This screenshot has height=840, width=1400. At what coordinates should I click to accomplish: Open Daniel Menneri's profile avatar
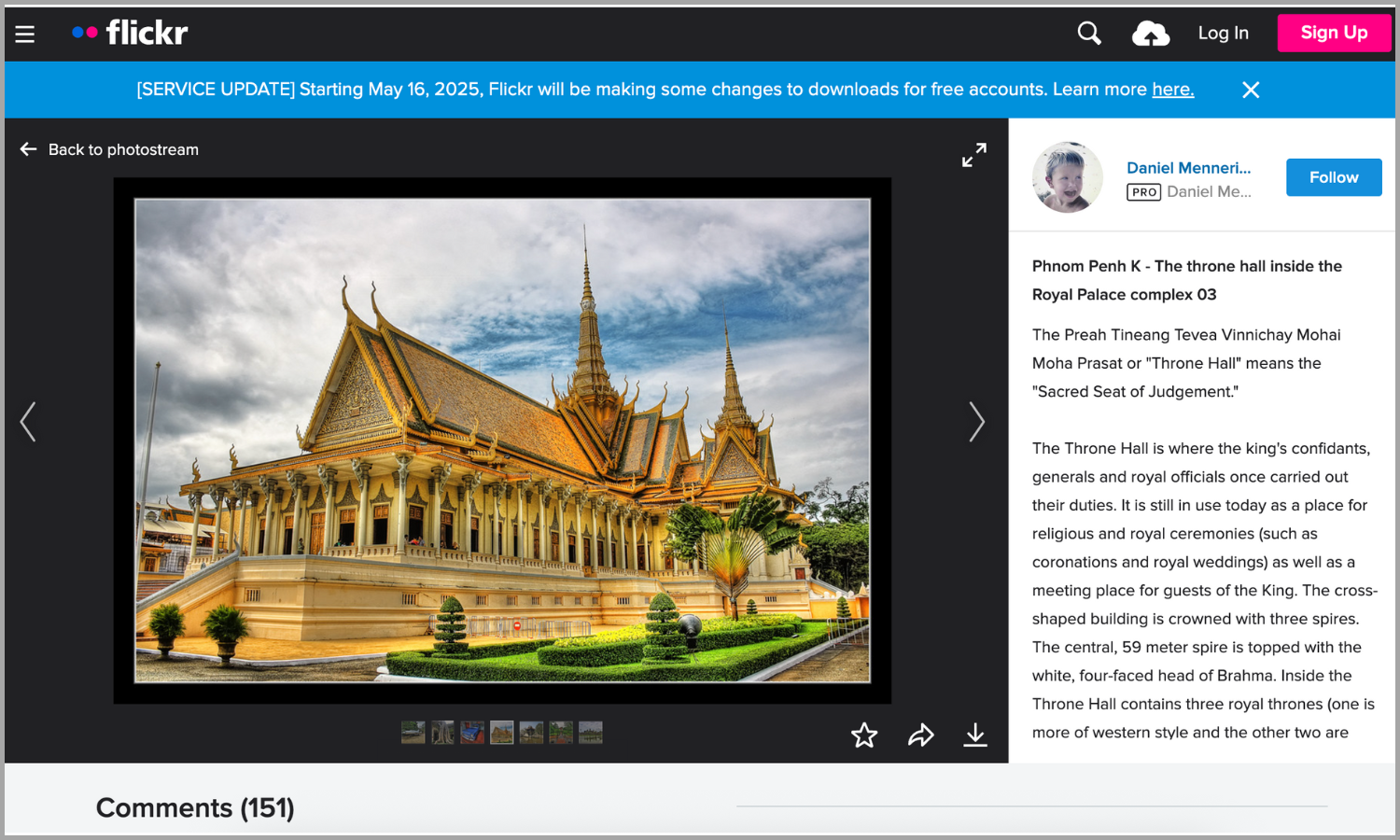(x=1067, y=177)
